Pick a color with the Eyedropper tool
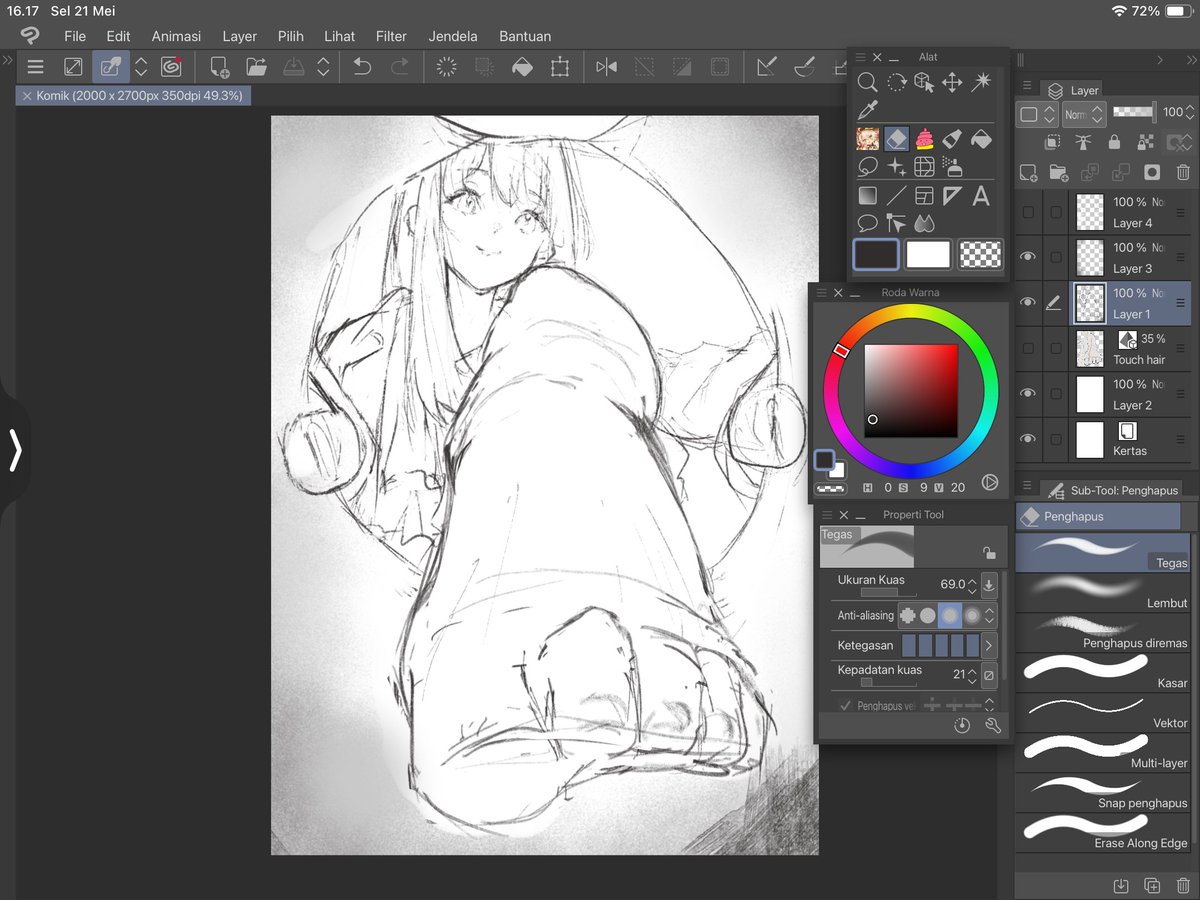The height and width of the screenshot is (900, 1200). (x=868, y=109)
